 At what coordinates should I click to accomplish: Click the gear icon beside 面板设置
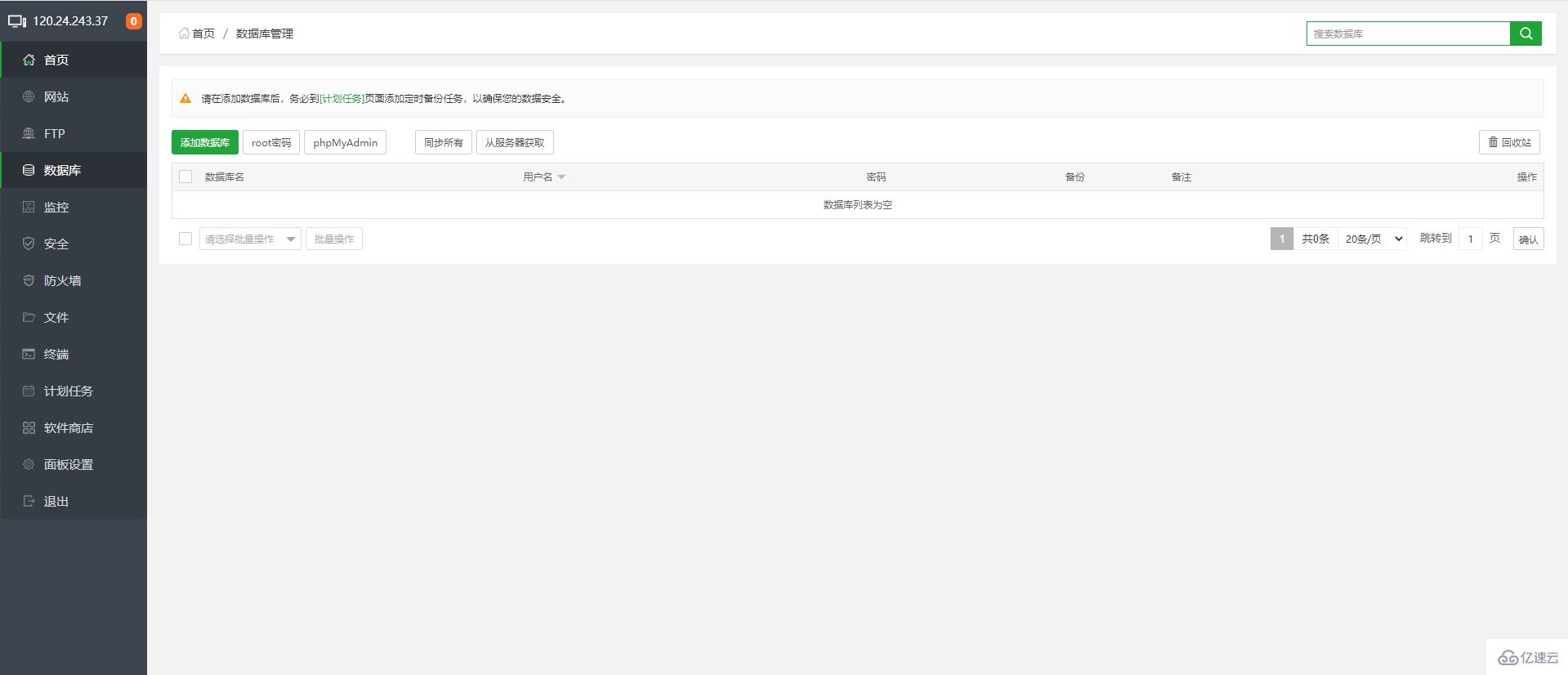tap(29, 464)
